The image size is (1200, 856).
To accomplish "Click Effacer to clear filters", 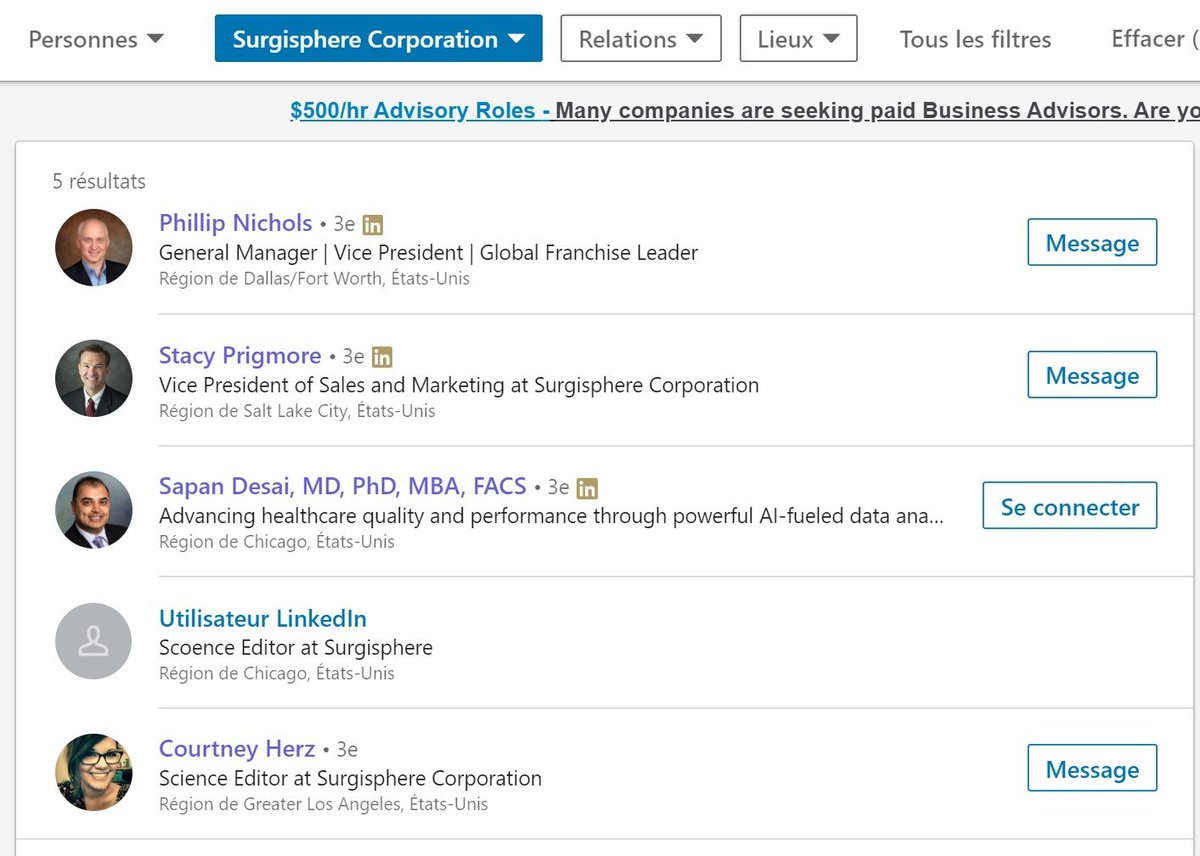I will pos(1152,39).
